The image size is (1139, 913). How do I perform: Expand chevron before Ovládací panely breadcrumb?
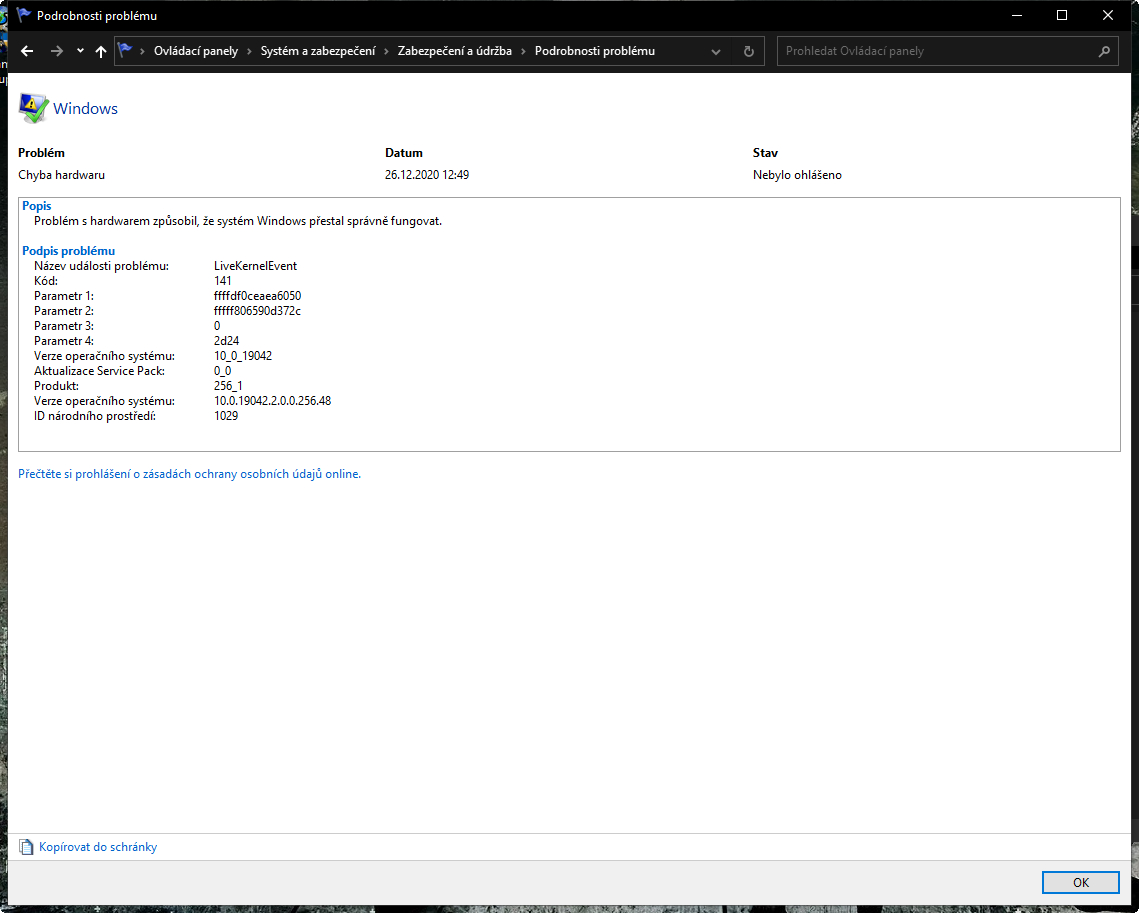[142, 51]
